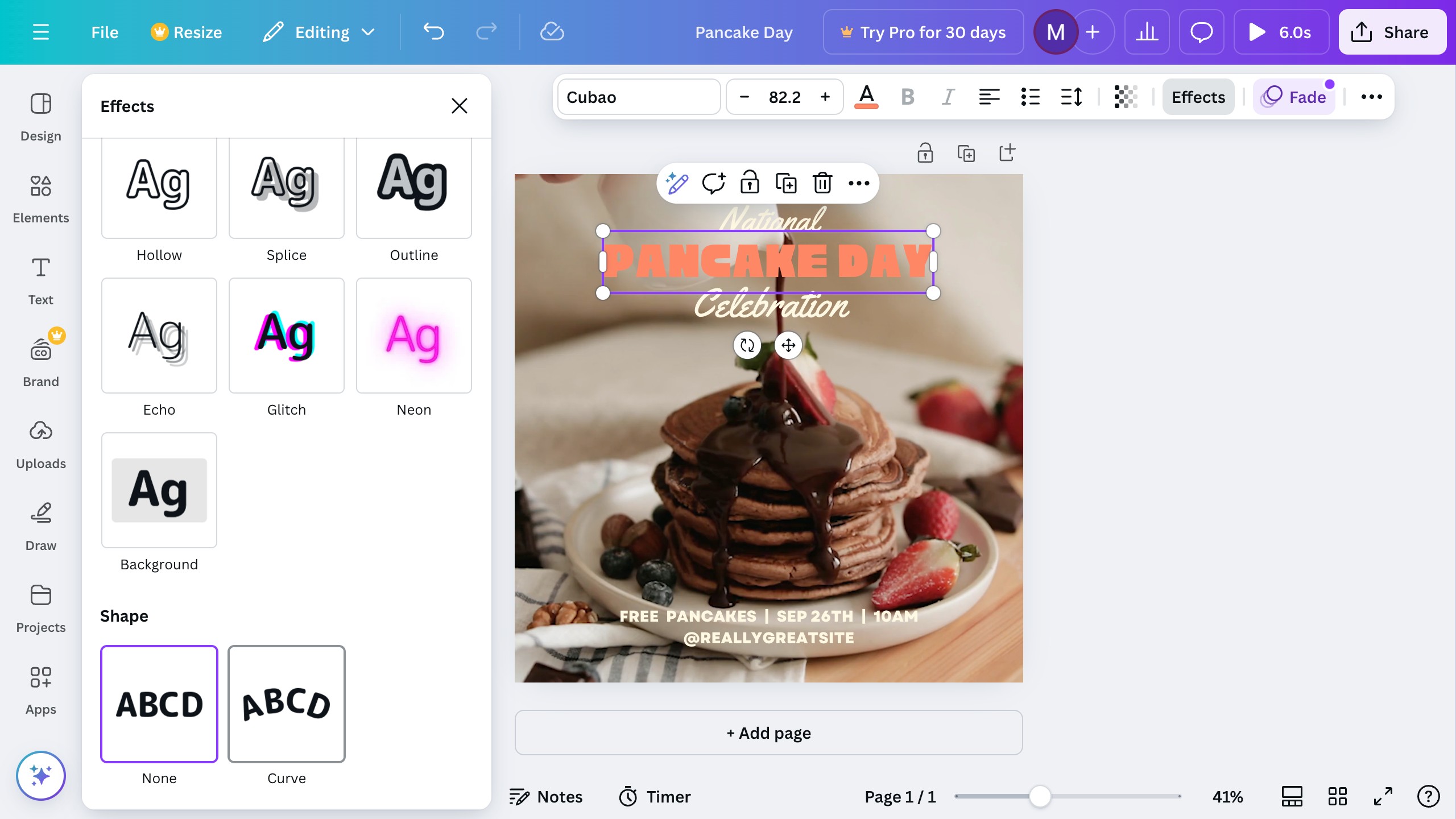Click the Pancake Day design title
Viewport: 1456px width, 819px height.
coord(743,32)
